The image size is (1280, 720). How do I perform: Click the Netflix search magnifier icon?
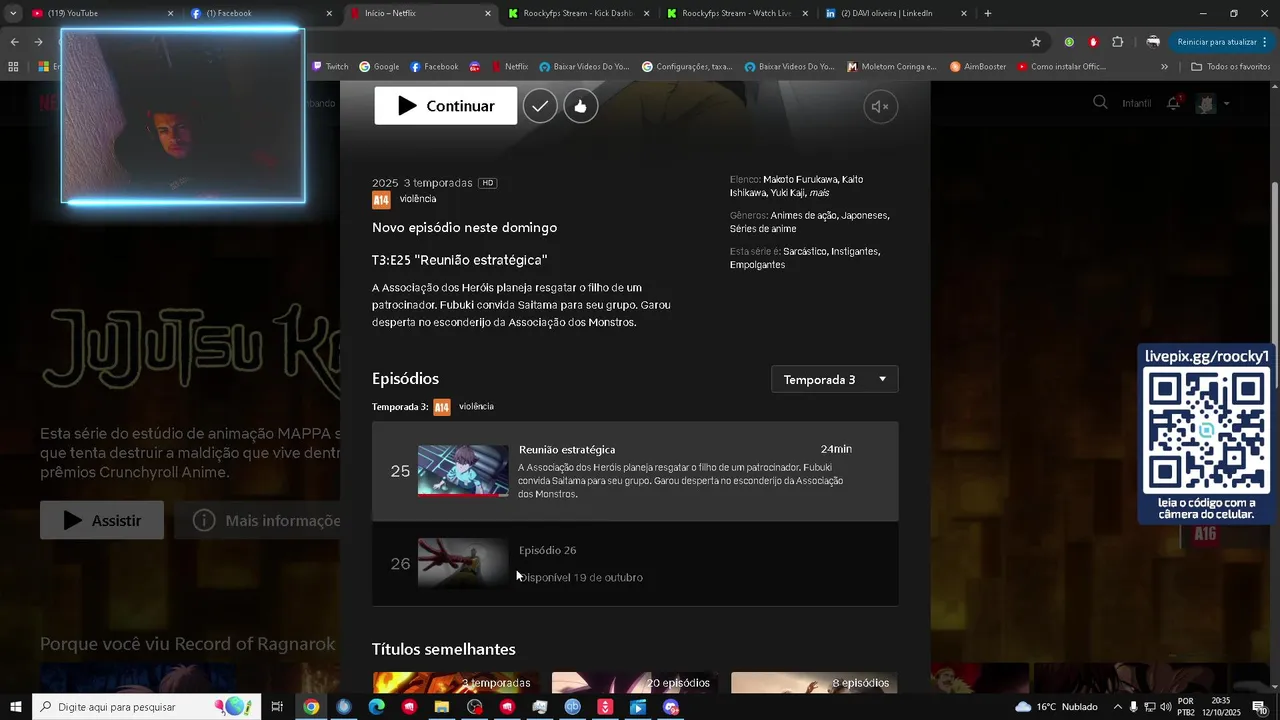(x=1100, y=103)
